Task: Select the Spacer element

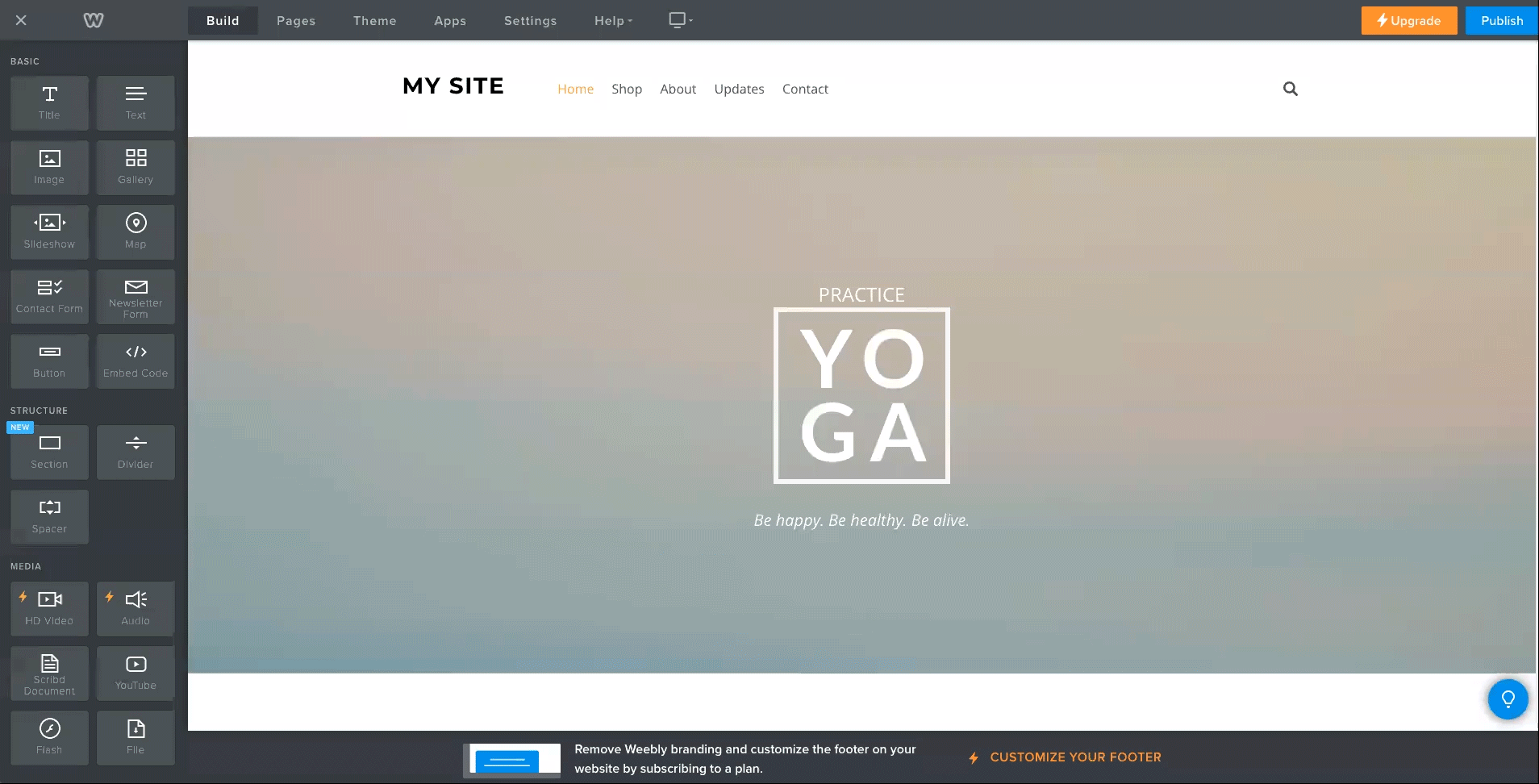Action: pyautogui.click(x=49, y=517)
